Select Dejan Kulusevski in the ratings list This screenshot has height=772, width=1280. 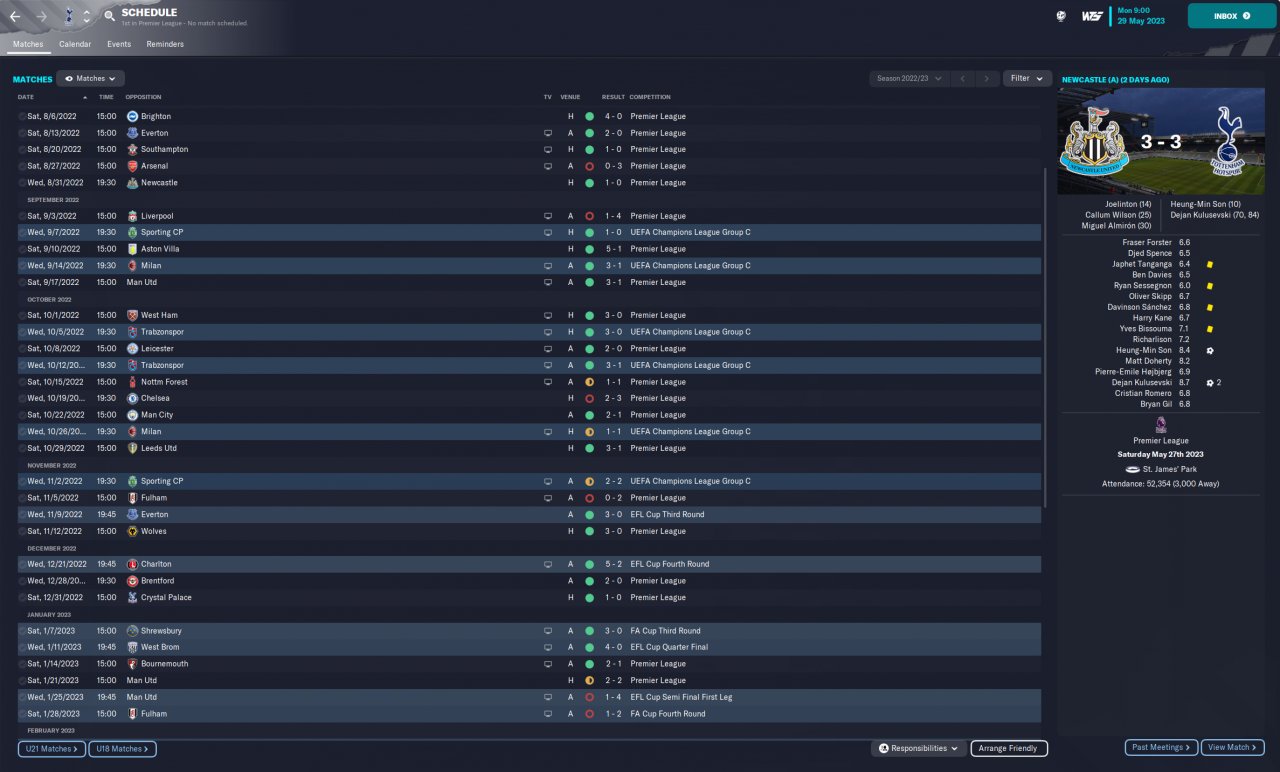[1141, 382]
